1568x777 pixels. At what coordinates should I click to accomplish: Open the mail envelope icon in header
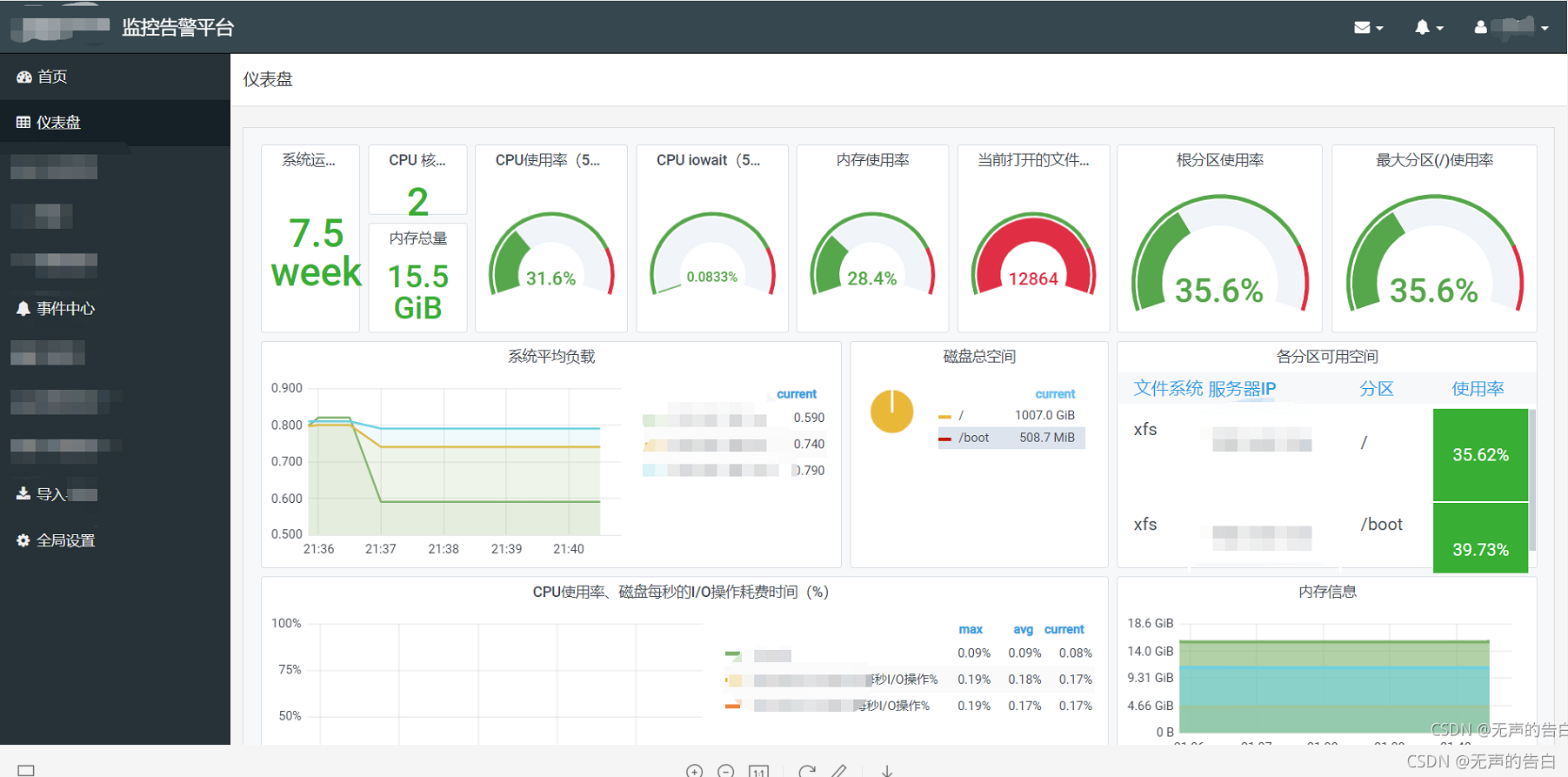pyautogui.click(x=1362, y=28)
